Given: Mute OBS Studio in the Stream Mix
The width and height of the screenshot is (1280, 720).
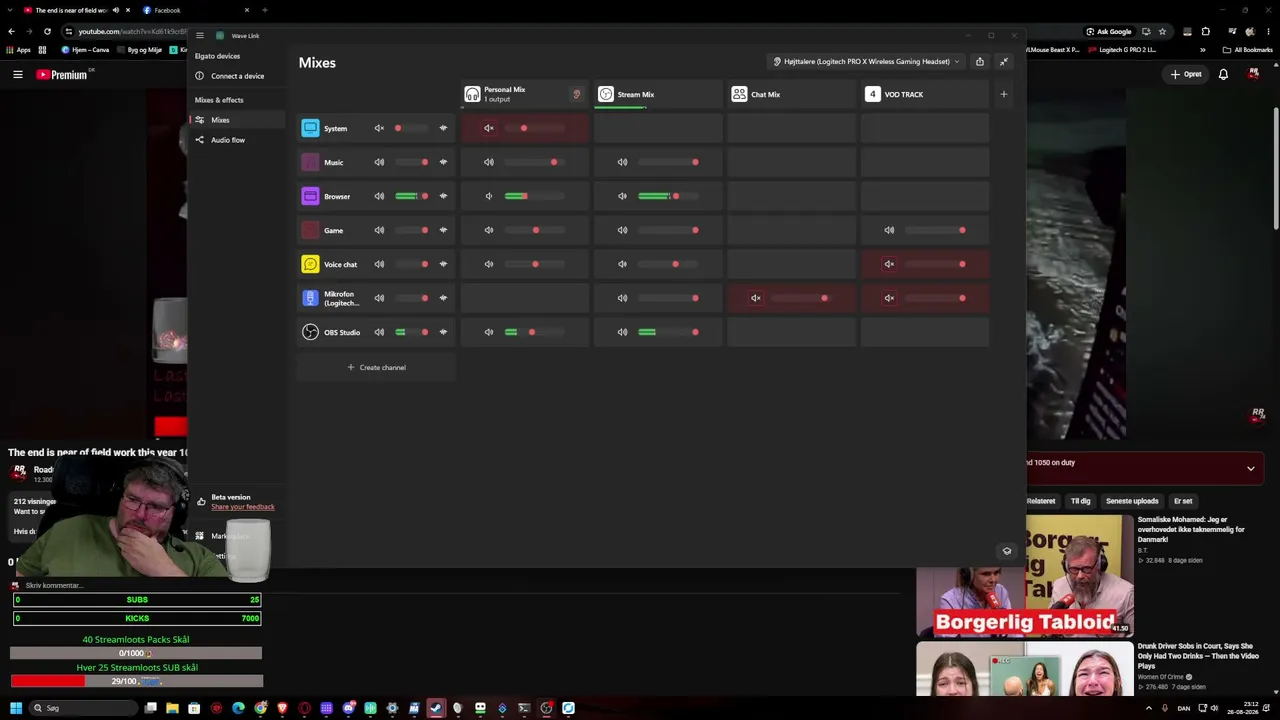Looking at the screenshot, I should point(622,332).
